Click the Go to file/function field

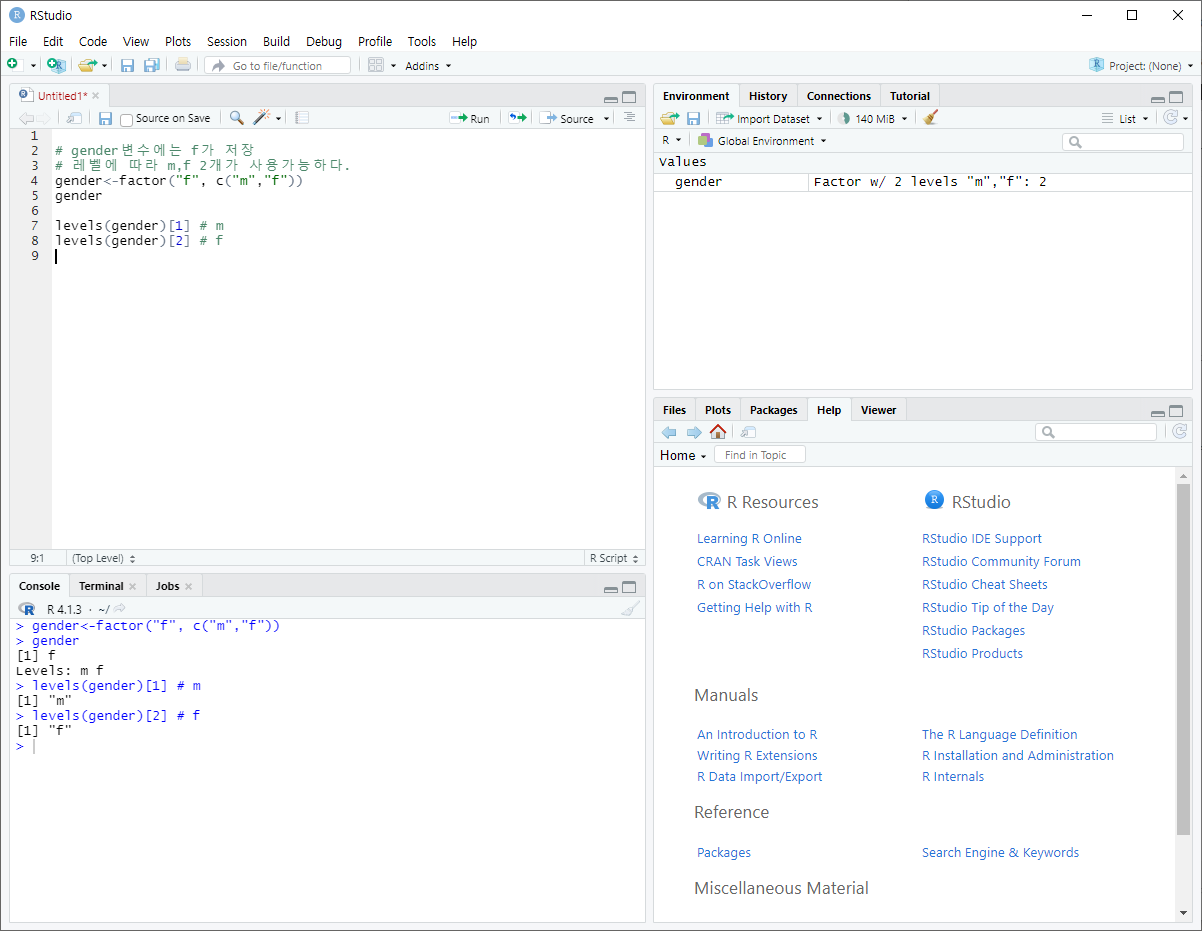(278, 65)
